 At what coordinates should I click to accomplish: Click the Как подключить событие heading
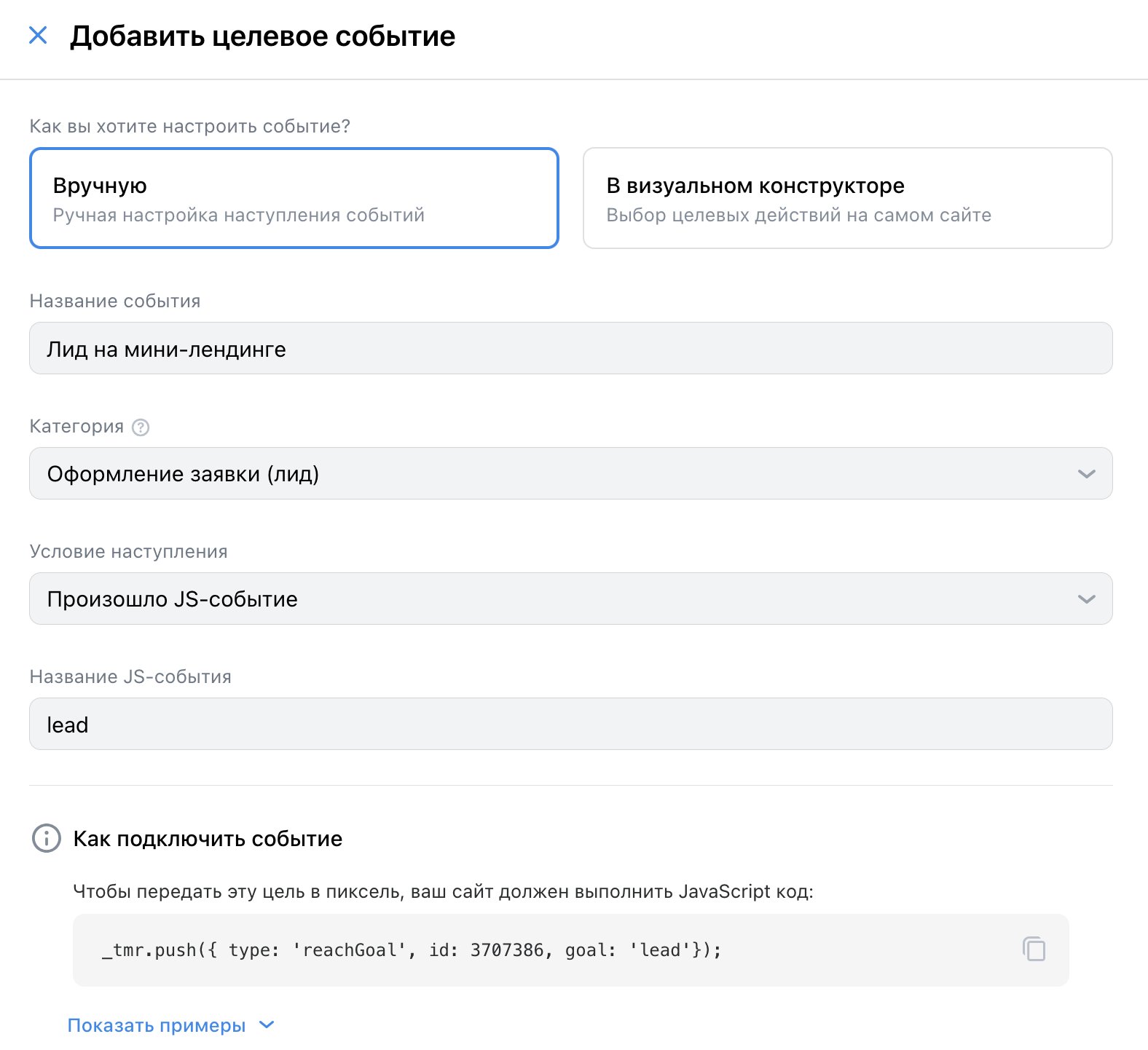[x=208, y=839]
